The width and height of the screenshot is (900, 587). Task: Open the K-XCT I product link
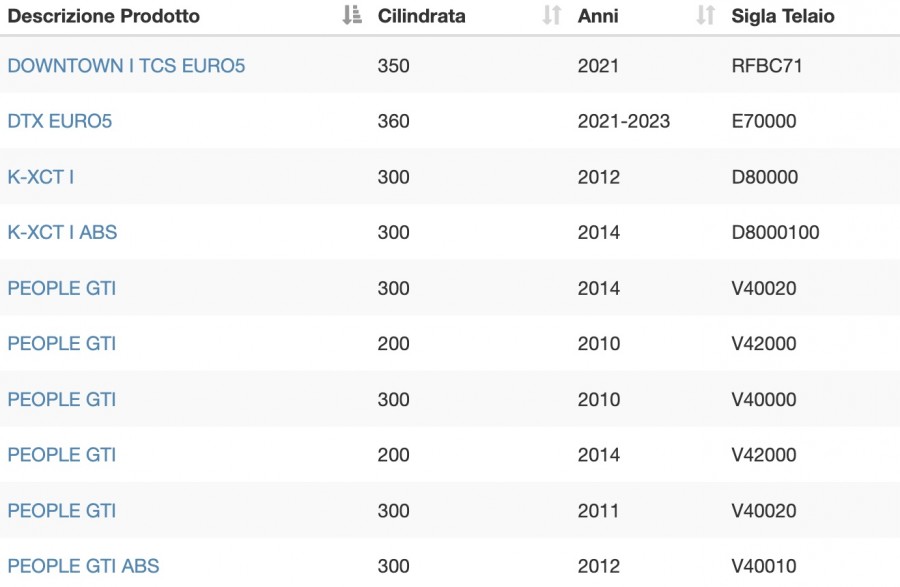coord(41,177)
